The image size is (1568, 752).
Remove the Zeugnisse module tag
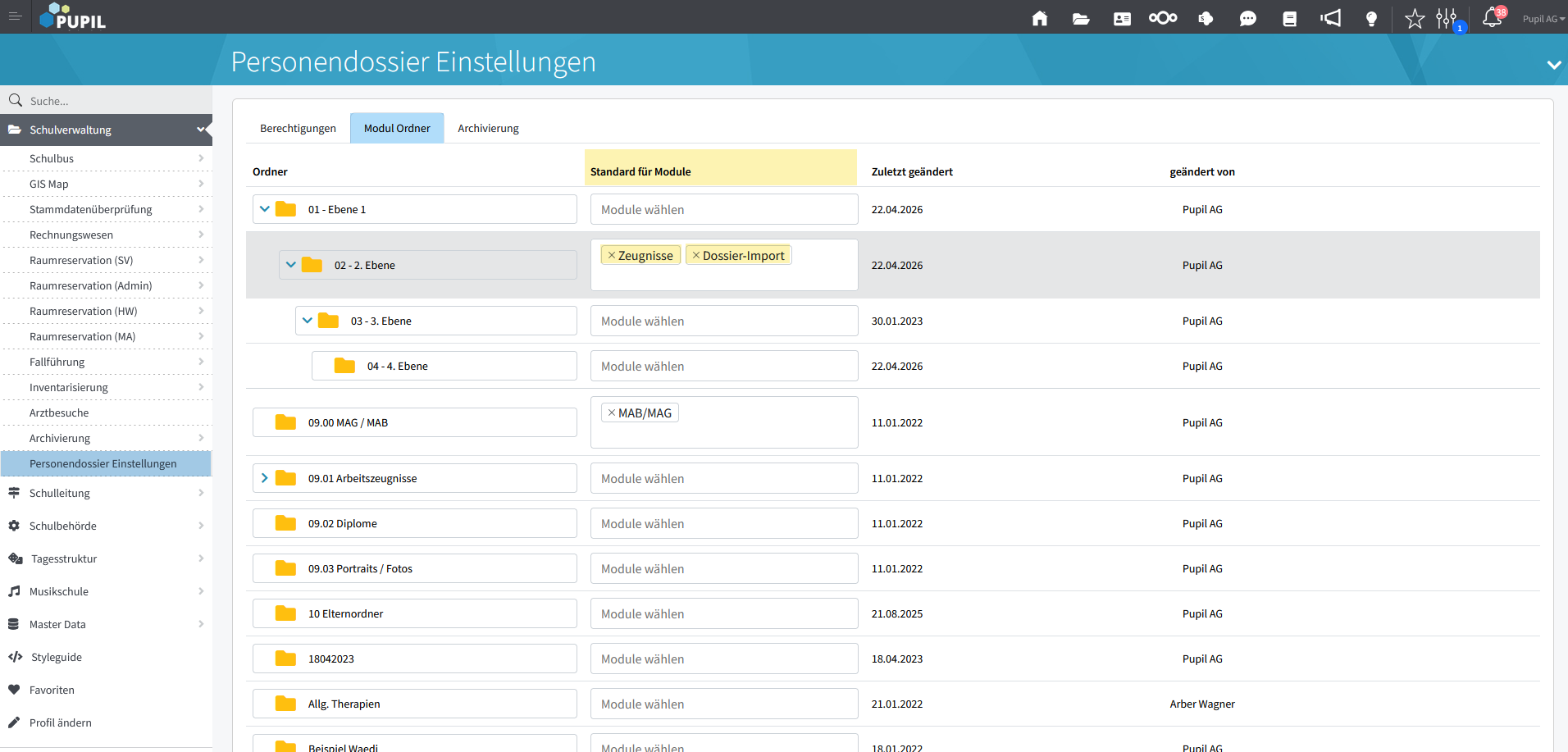pos(612,256)
